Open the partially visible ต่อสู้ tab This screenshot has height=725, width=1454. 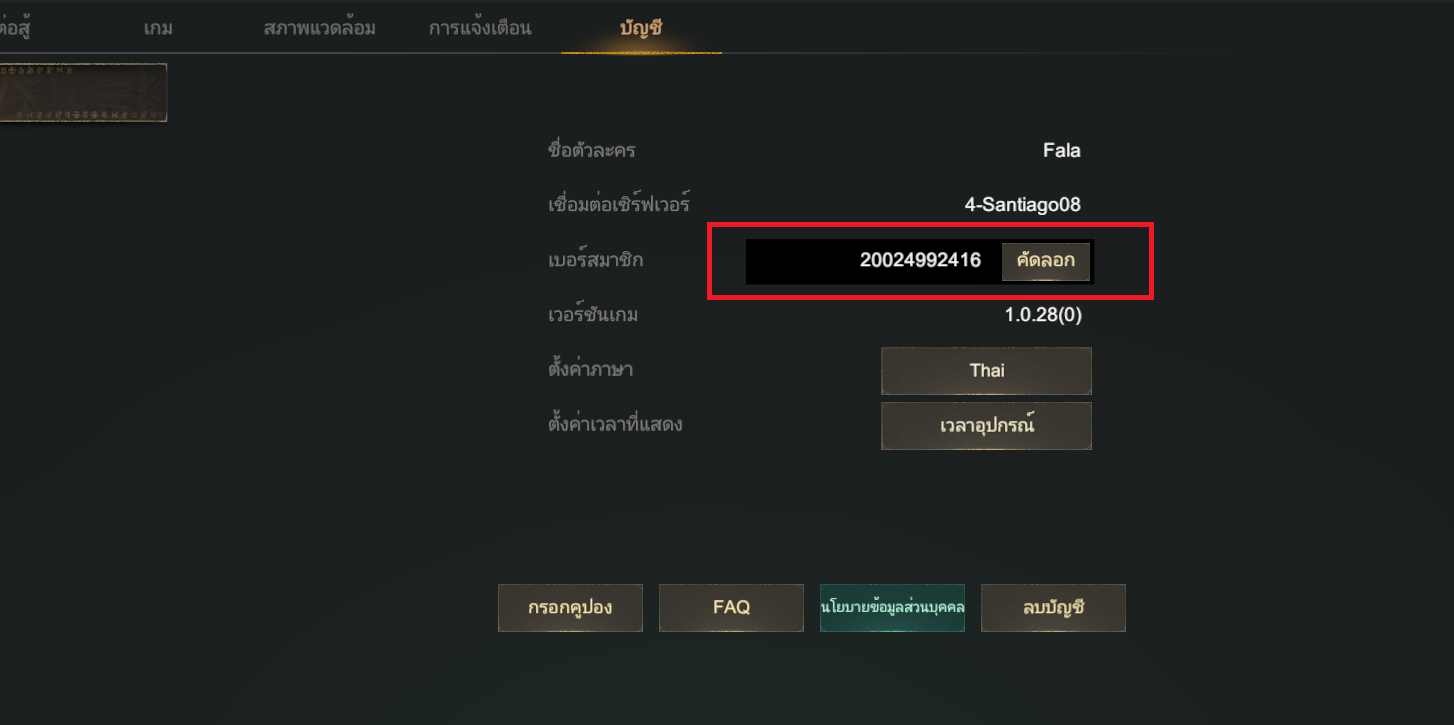point(14,28)
